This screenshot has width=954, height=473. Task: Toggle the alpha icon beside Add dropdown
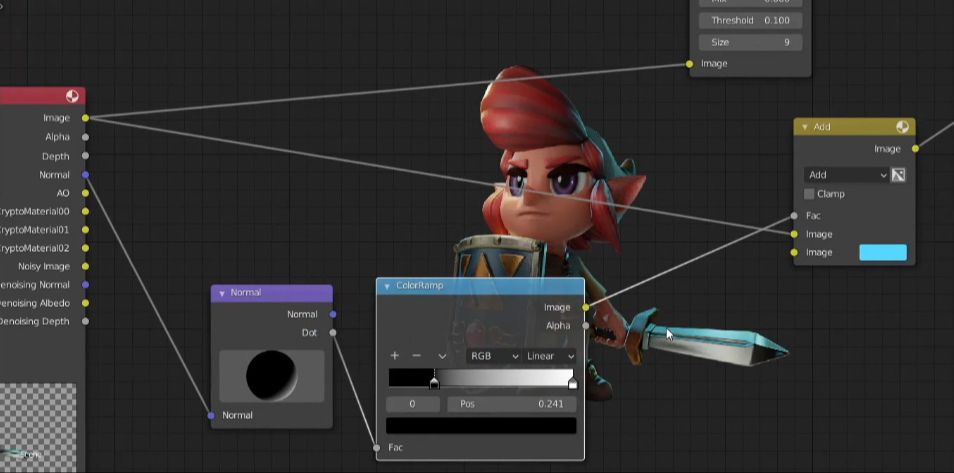[899, 175]
